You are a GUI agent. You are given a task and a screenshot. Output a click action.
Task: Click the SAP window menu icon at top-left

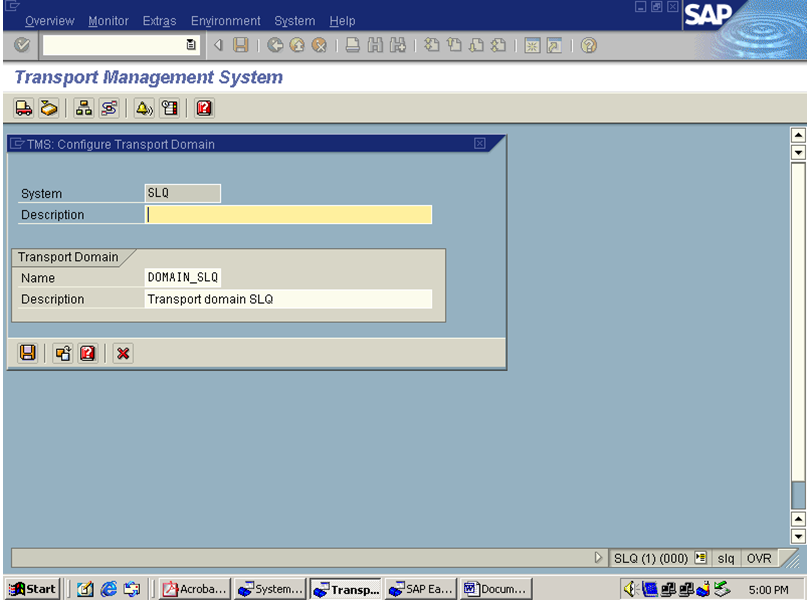(12, 6)
